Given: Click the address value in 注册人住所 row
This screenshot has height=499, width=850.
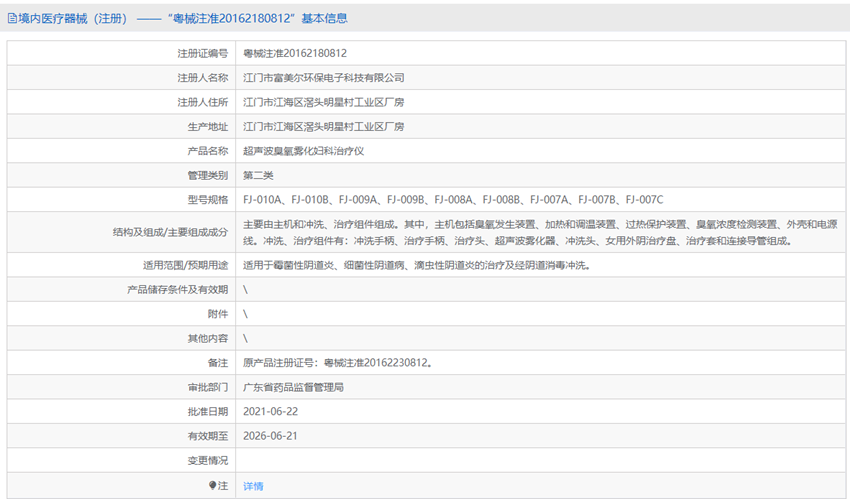Looking at the screenshot, I should pos(324,102).
